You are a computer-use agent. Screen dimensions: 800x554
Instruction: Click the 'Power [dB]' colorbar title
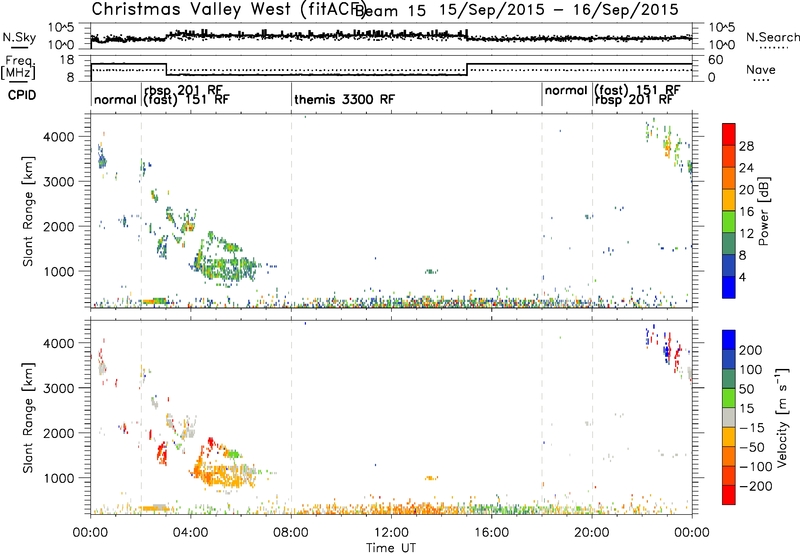tap(764, 211)
